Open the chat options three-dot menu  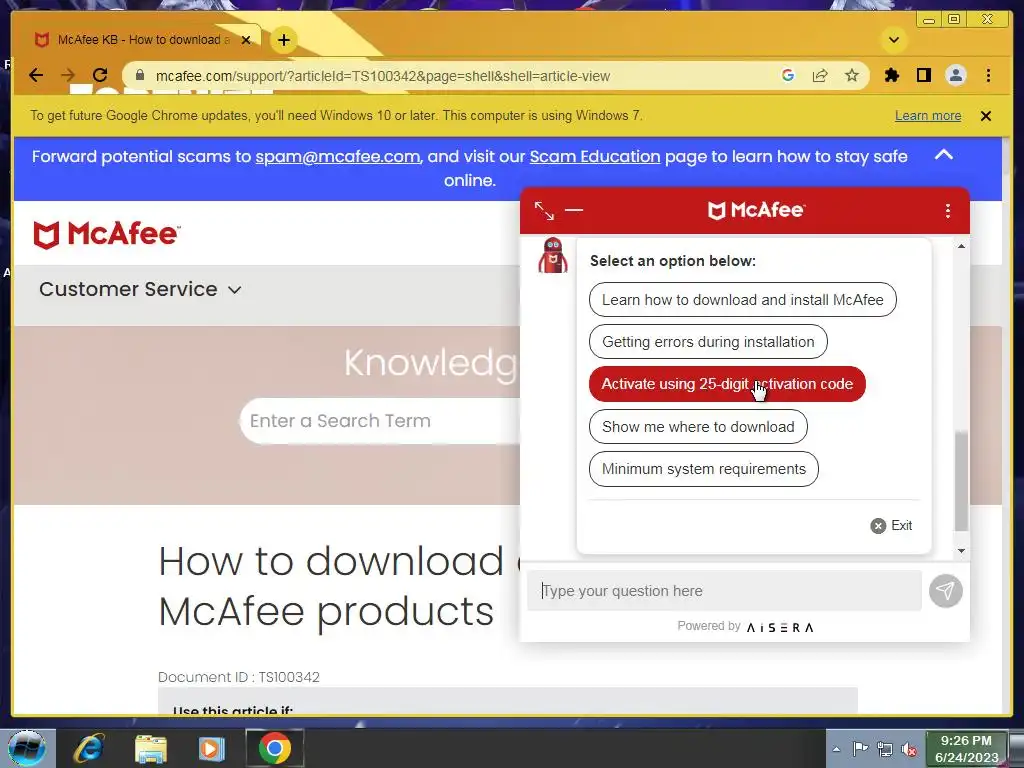(948, 210)
